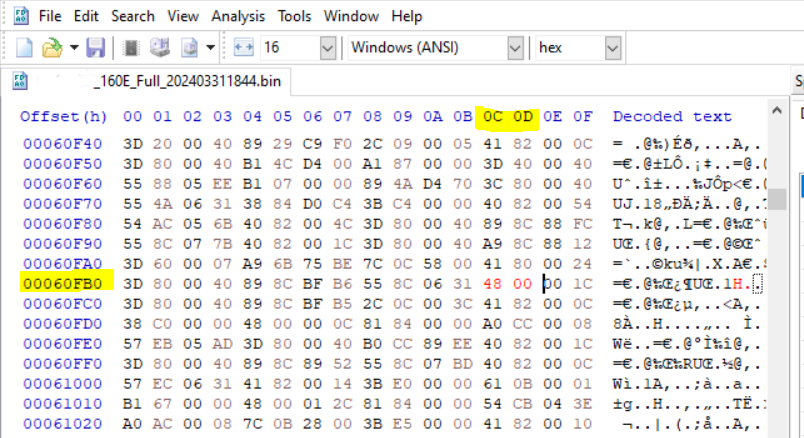The image size is (804, 438).
Task: Click offset 00061010 row label
Action: point(63,404)
